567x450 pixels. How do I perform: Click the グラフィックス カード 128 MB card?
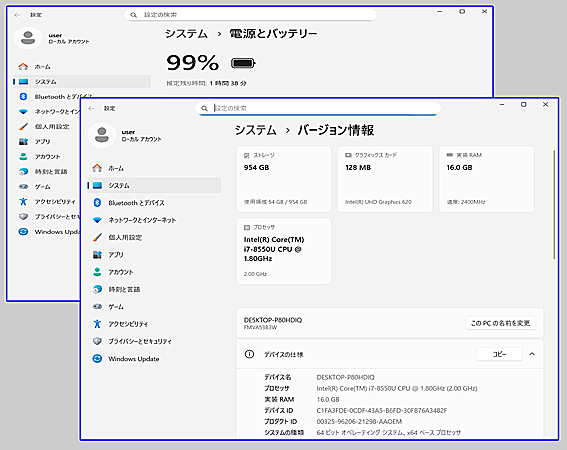tap(385, 179)
